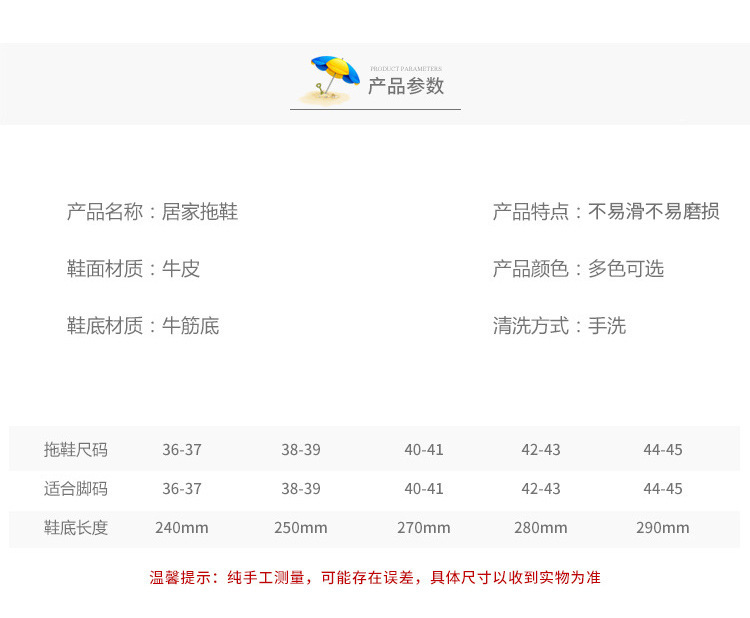This screenshot has width=750, height=618.
Task: Click the 适合脚码 row header
Action: point(76,489)
